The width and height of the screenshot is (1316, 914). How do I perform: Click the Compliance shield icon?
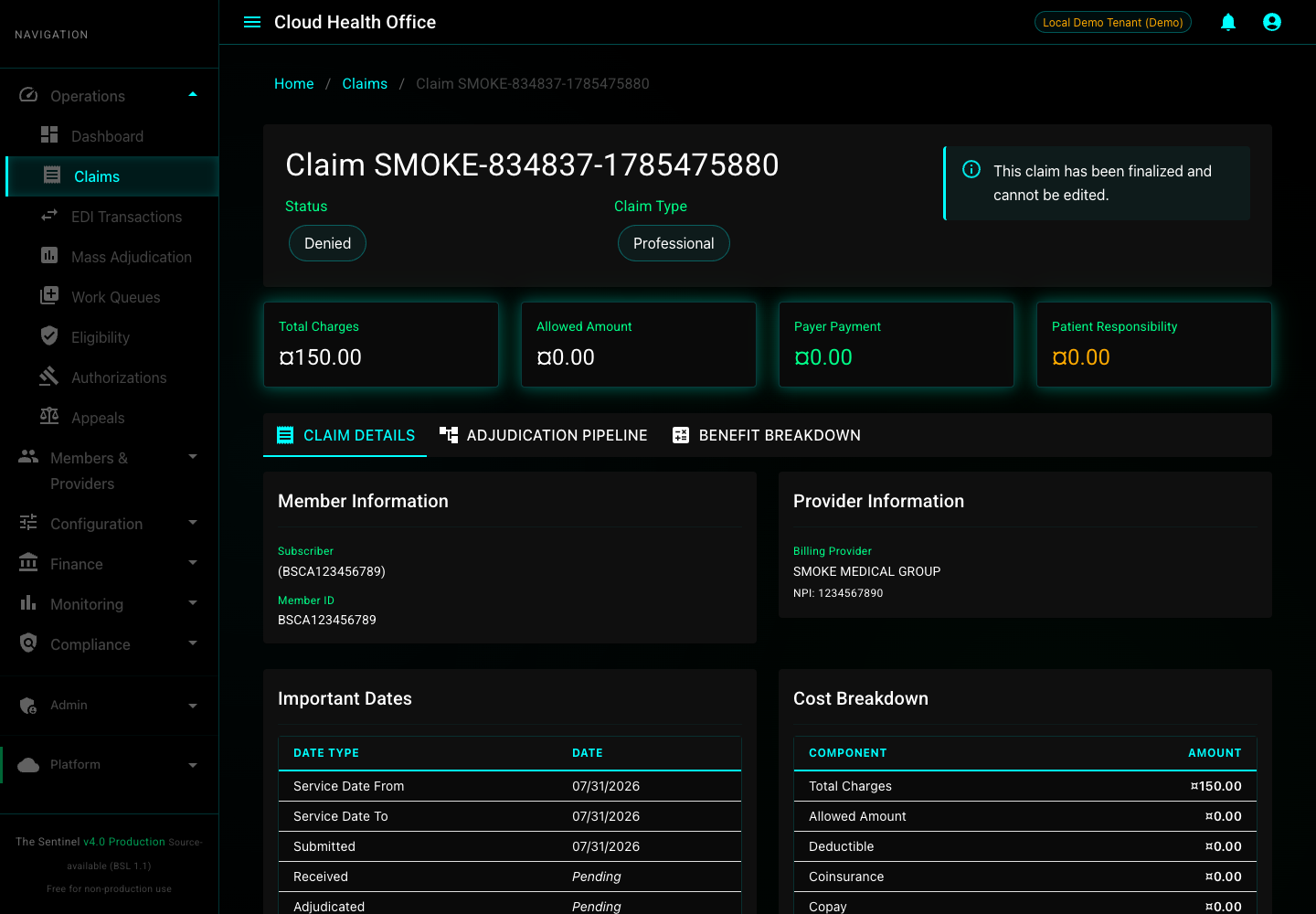(x=28, y=643)
